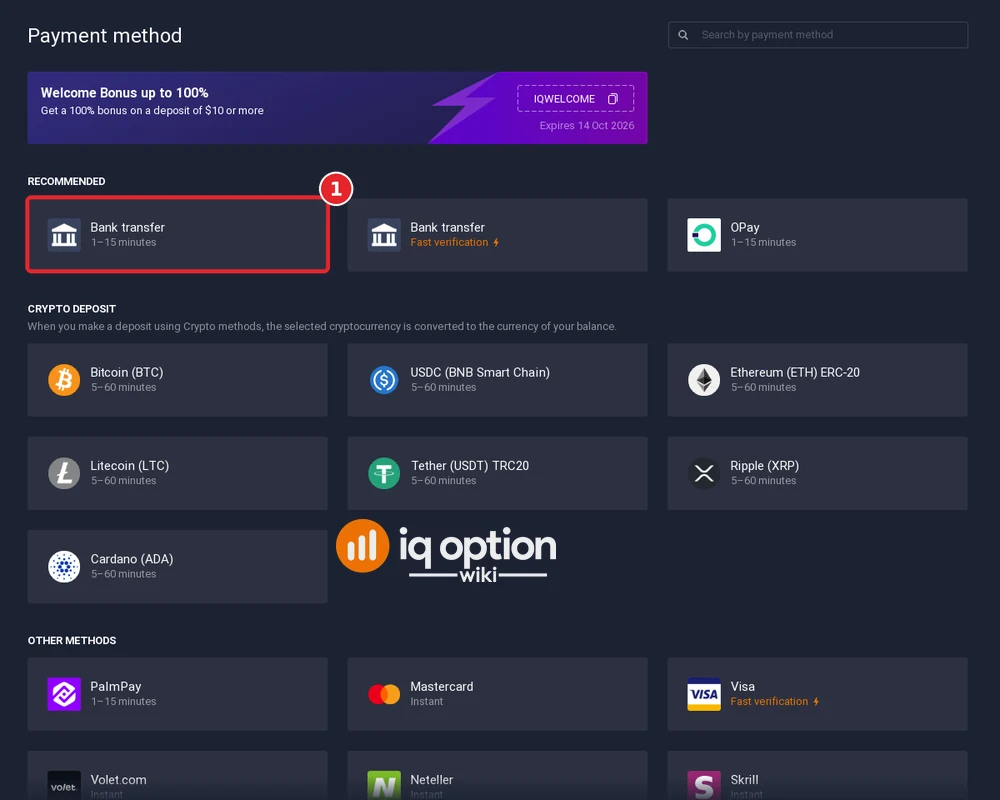Choose the OPay payment card
This screenshot has height=800, width=1000.
818,235
